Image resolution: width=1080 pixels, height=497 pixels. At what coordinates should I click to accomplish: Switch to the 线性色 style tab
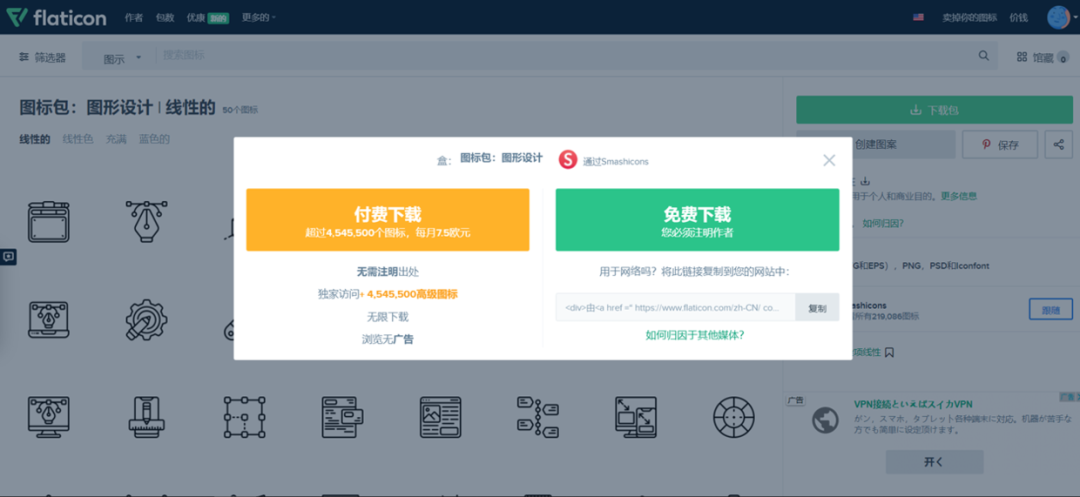(x=78, y=139)
